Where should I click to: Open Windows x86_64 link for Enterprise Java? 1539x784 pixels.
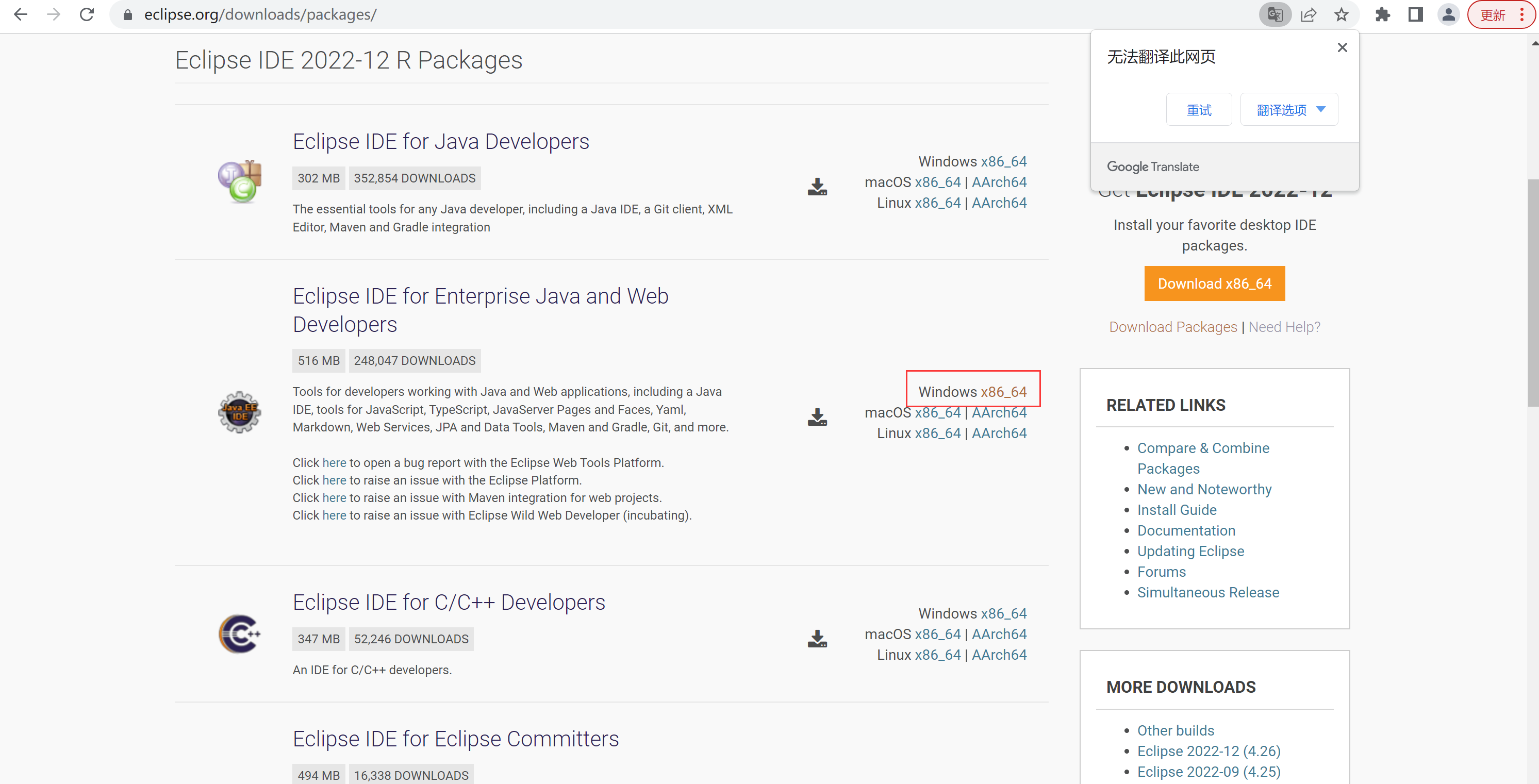[1003, 392]
